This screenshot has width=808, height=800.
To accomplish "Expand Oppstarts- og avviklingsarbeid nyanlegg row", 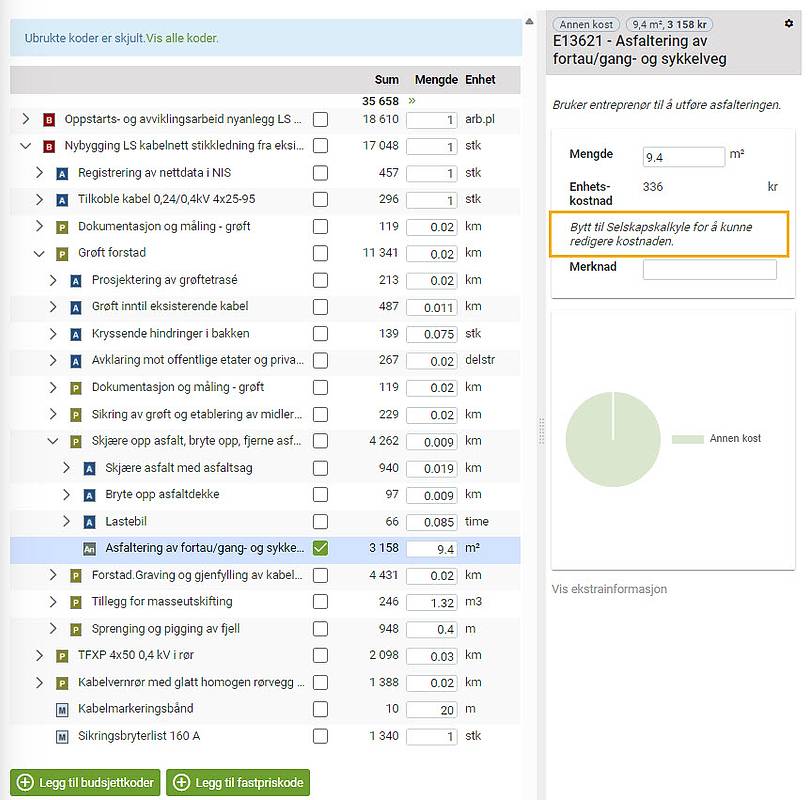I will click(26, 119).
